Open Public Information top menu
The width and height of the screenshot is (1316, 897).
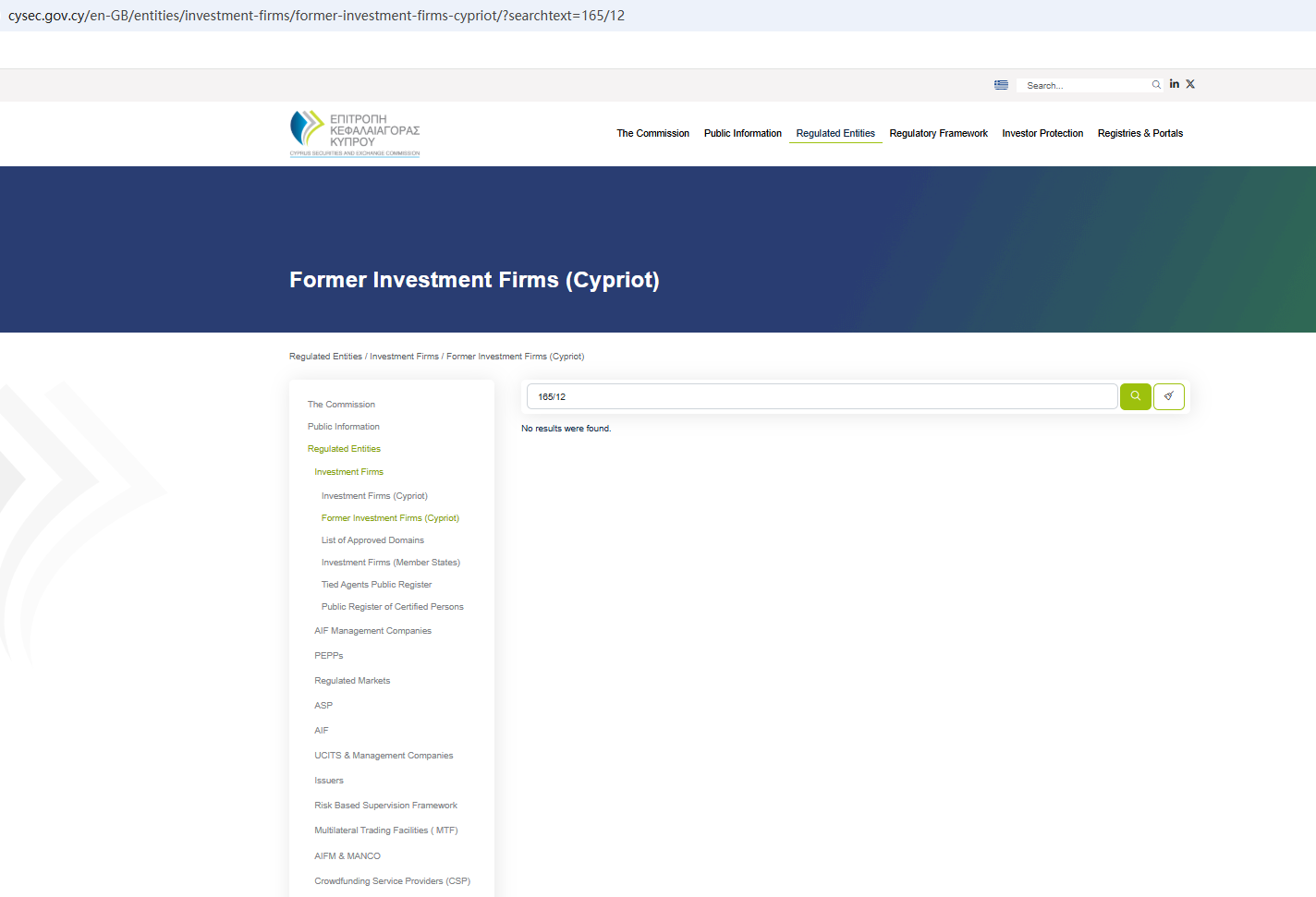[x=743, y=133]
